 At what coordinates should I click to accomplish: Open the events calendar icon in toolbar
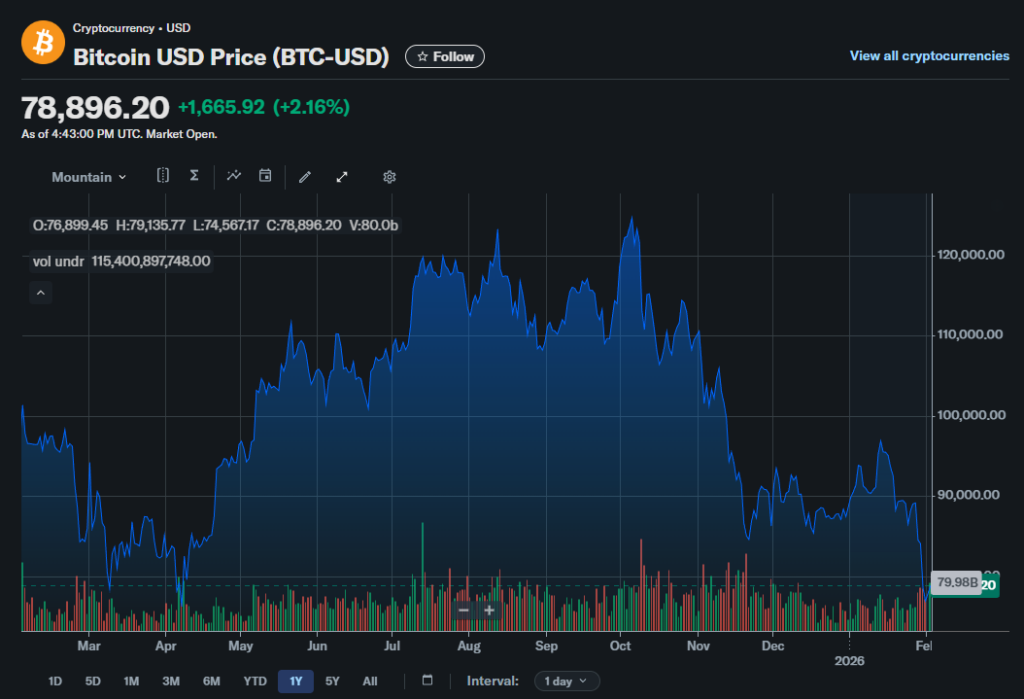click(265, 176)
